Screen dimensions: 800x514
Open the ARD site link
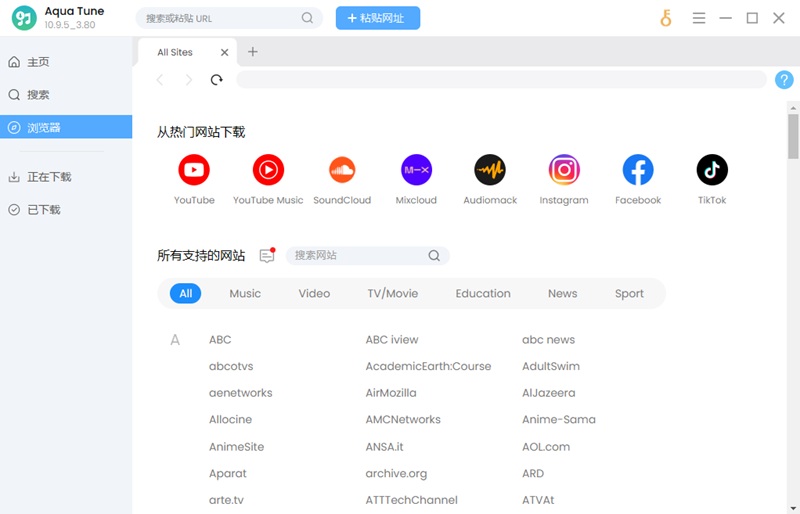point(533,473)
